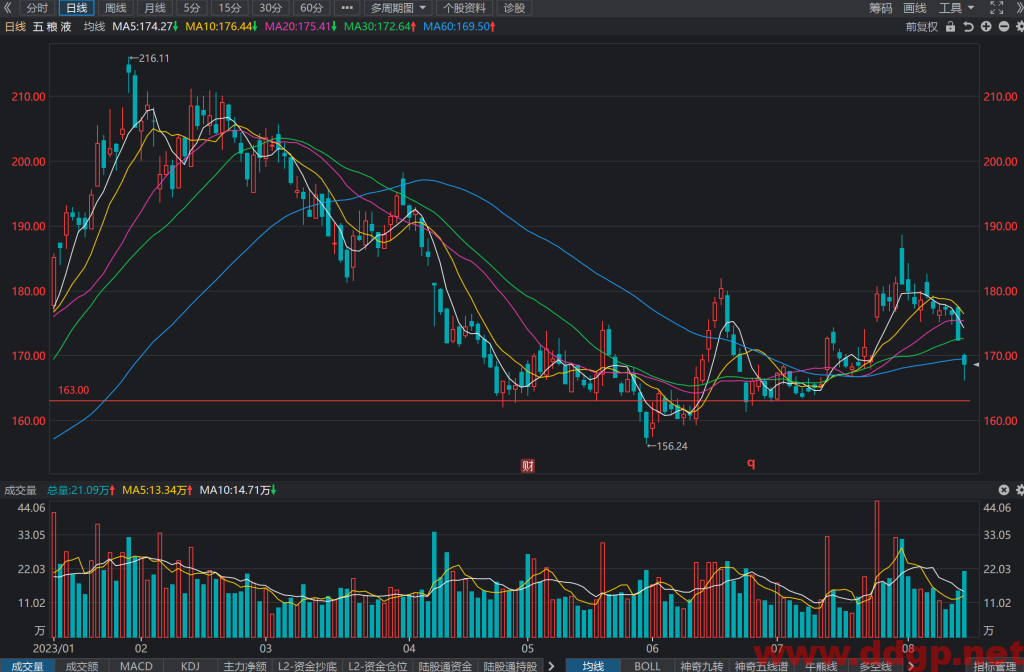Click the 2023/01 date axis label
The image size is (1024, 672).
(x=54, y=648)
